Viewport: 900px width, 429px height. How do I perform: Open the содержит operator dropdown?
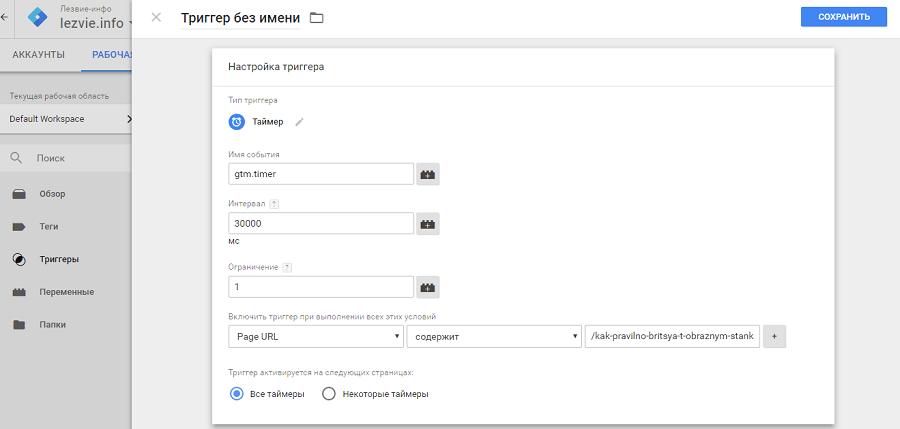494,337
